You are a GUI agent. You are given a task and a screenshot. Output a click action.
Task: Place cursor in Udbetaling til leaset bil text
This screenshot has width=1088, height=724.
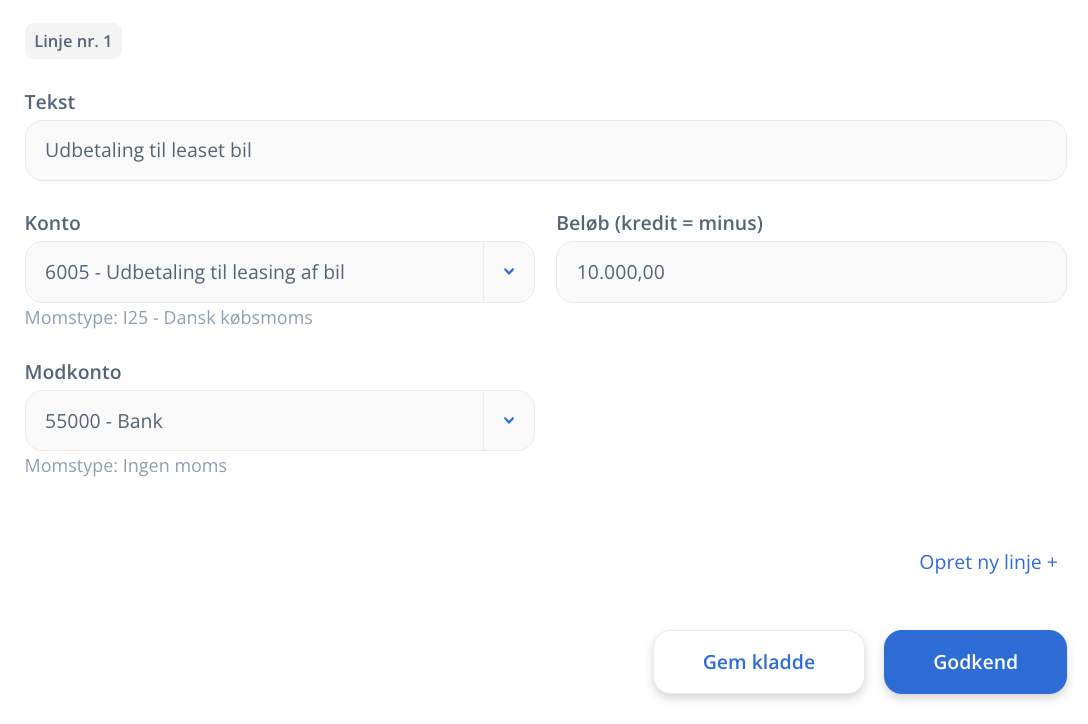click(x=148, y=150)
